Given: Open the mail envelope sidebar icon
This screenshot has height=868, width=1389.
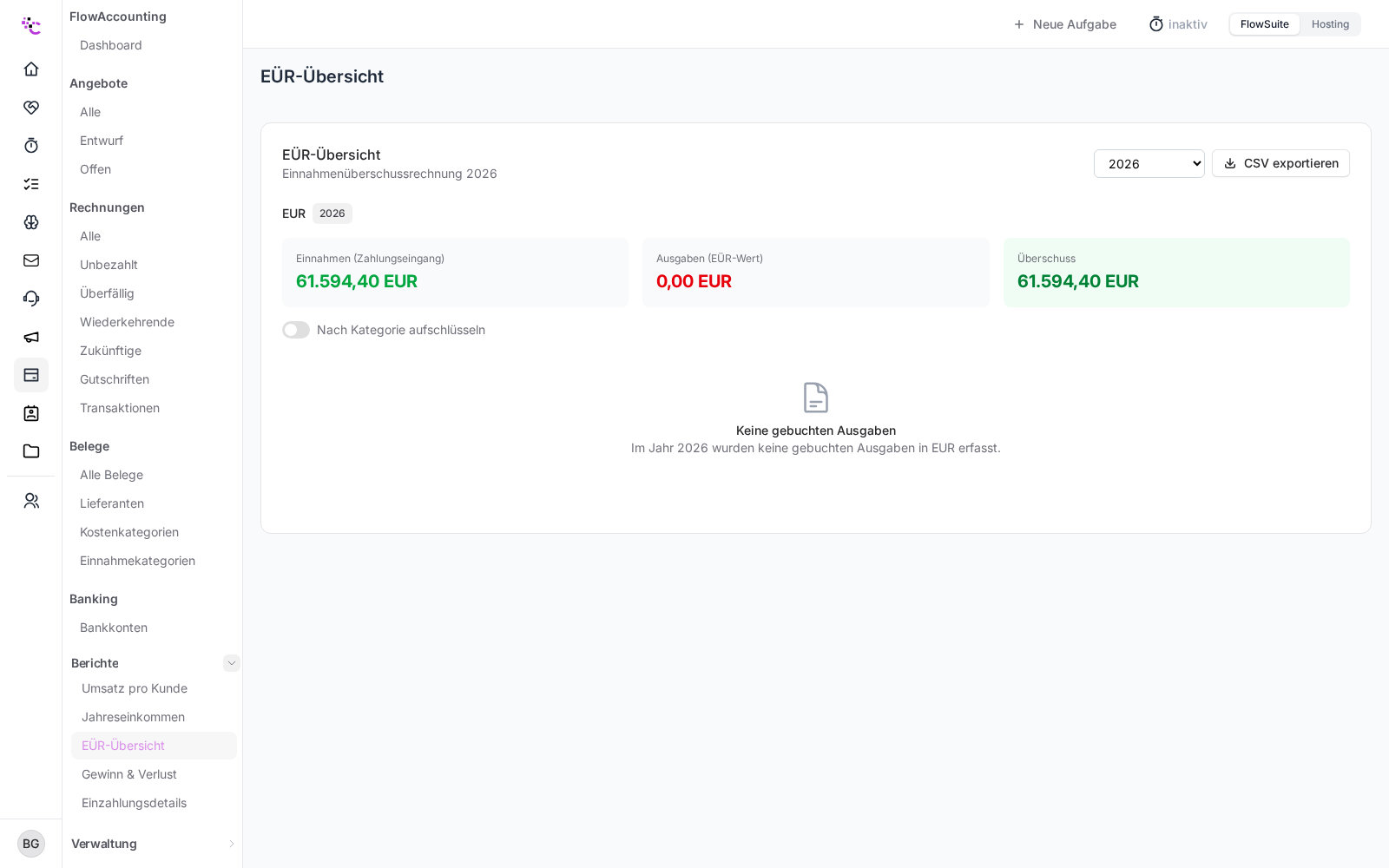Looking at the screenshot, I should [31, 260].
